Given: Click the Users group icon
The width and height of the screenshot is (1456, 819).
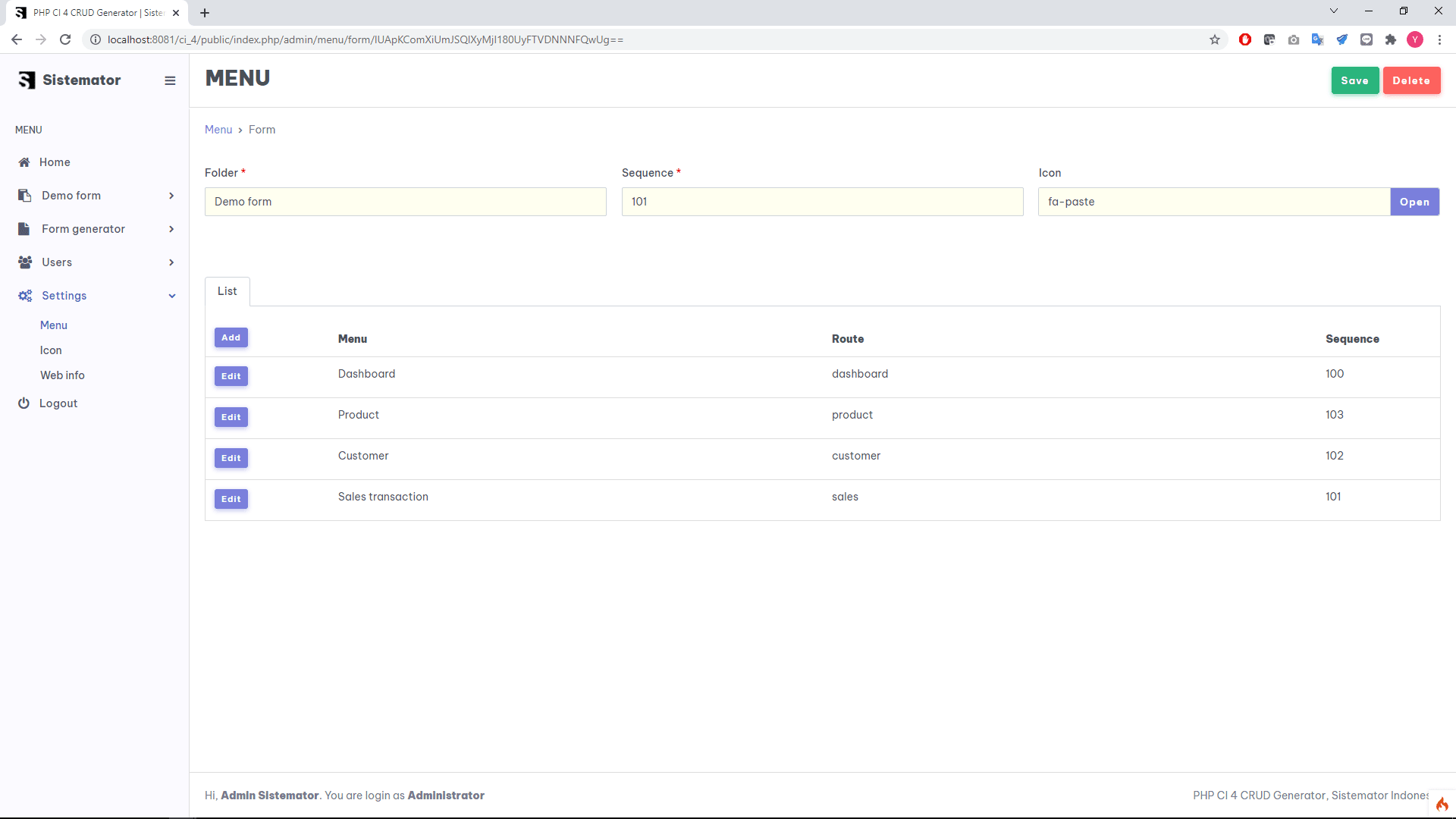Looking at the screenshot, I should 25,262.
